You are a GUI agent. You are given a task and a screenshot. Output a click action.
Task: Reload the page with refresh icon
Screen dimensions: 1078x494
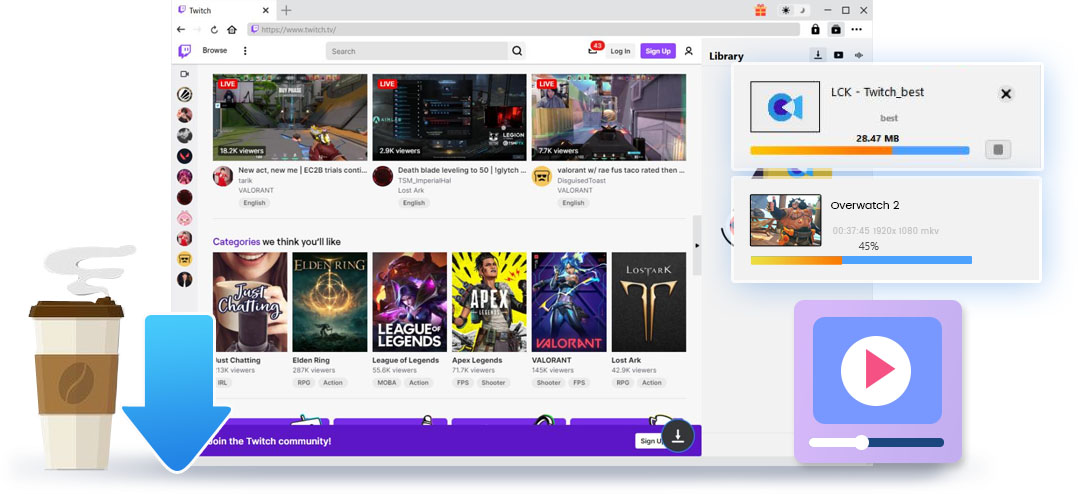coord(214,30)
